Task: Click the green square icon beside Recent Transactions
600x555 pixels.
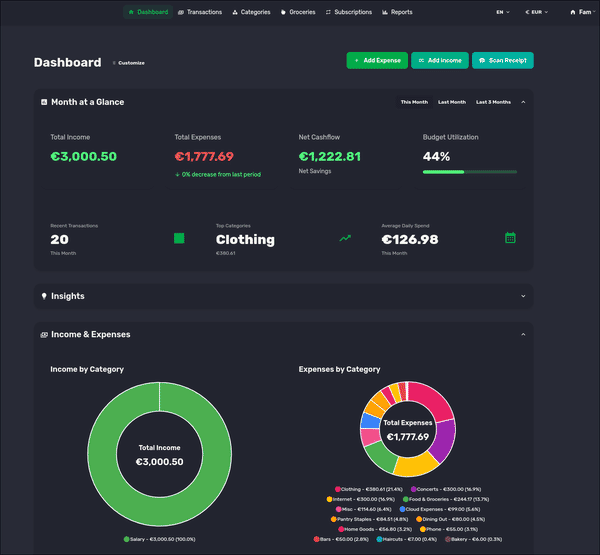Action: [179, 238]
